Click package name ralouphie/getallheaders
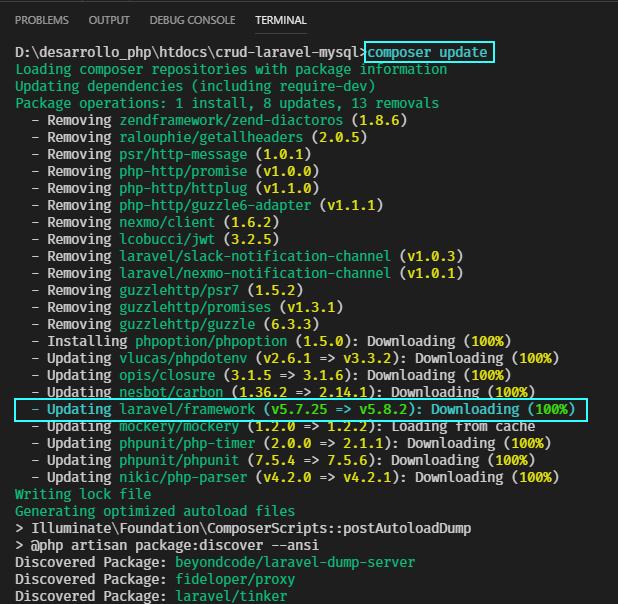This screenshot has height=604, width=618. tap(211, 137)
